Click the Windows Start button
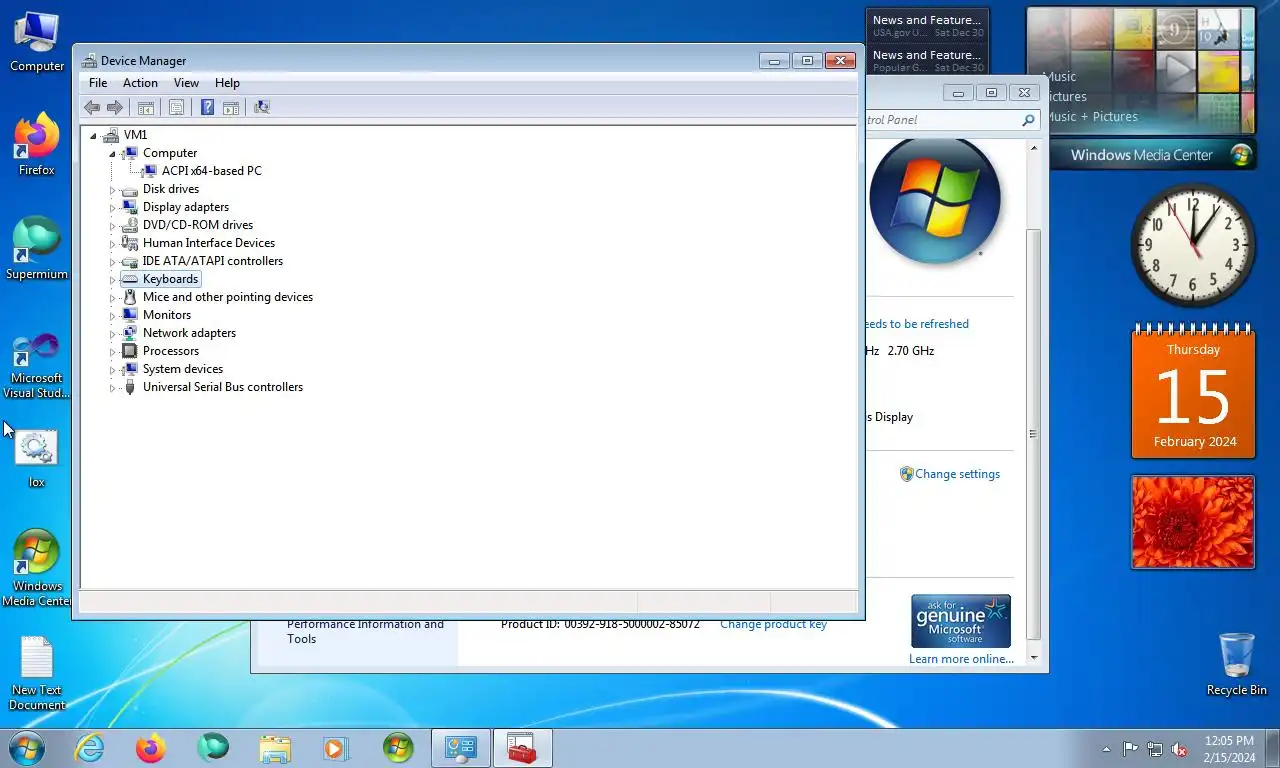The image size is (1280, 768). 25,748
